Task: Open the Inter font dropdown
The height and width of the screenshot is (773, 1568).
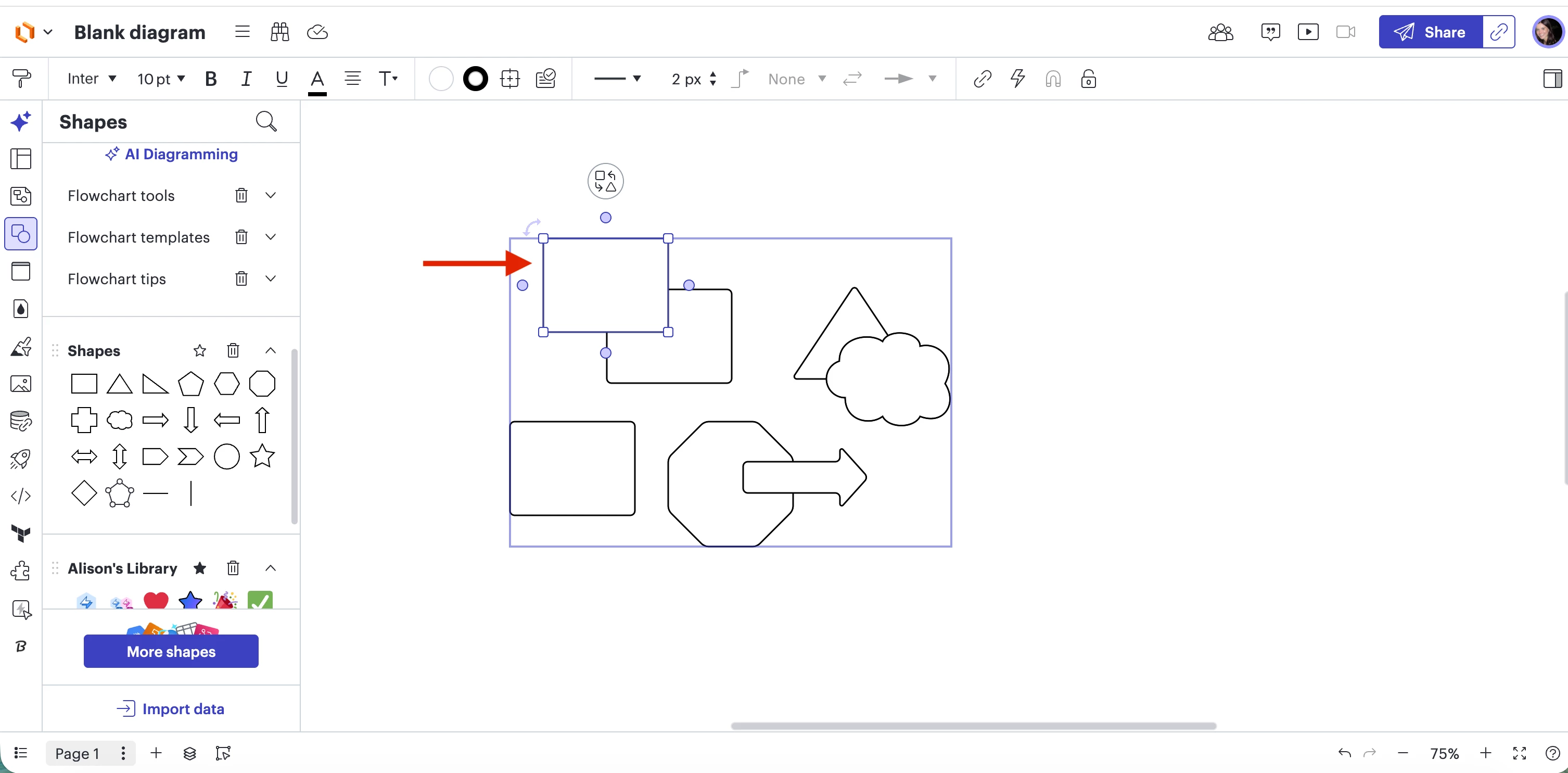Action: [91, 79]
